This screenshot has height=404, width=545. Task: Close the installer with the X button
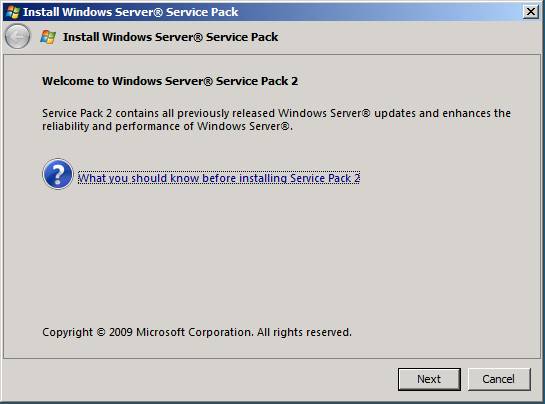[x=531, y=12]
